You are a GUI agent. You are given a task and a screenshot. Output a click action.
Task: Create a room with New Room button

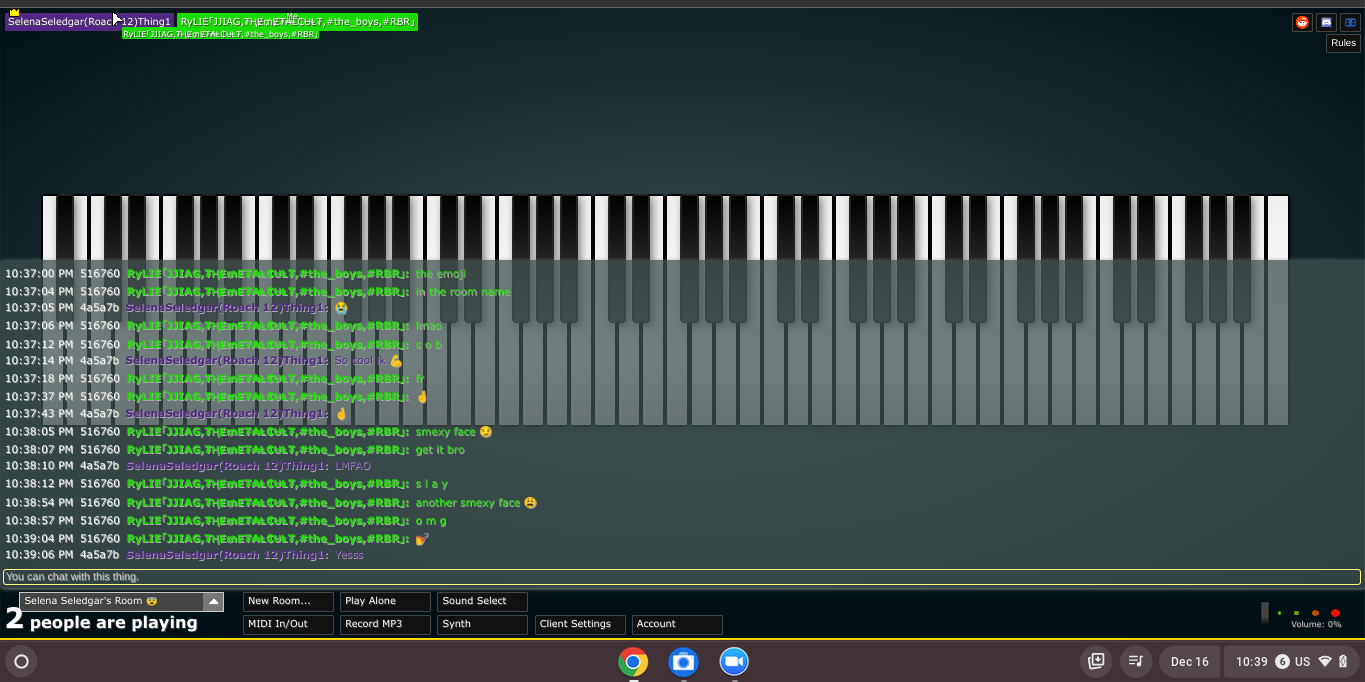click(287, 602)
